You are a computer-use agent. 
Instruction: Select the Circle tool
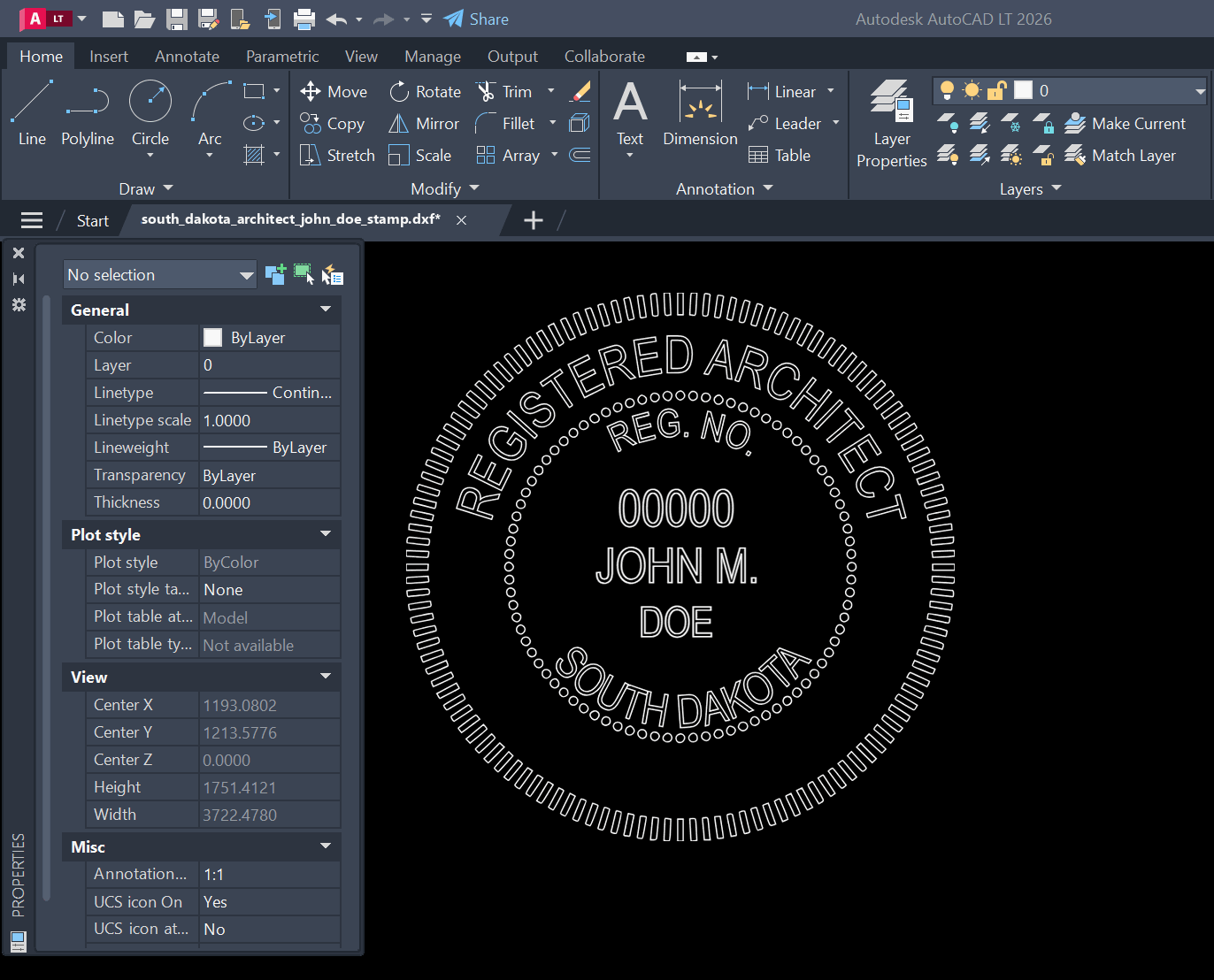point(150,113)
